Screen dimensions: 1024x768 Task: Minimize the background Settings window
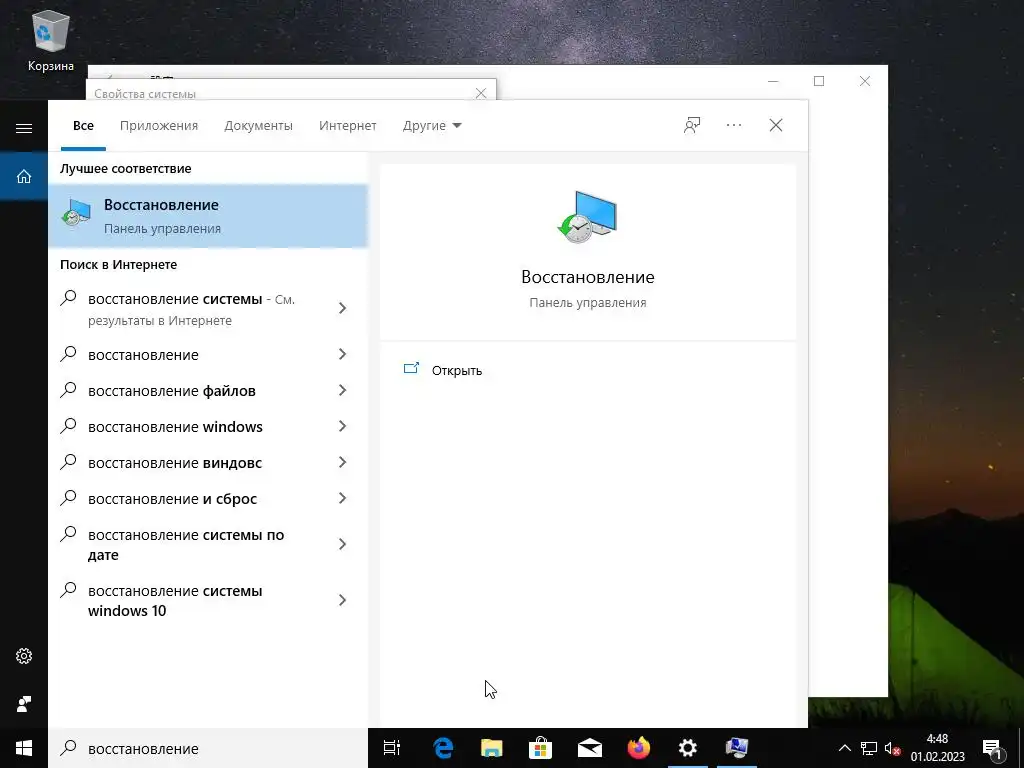[773, 81]
